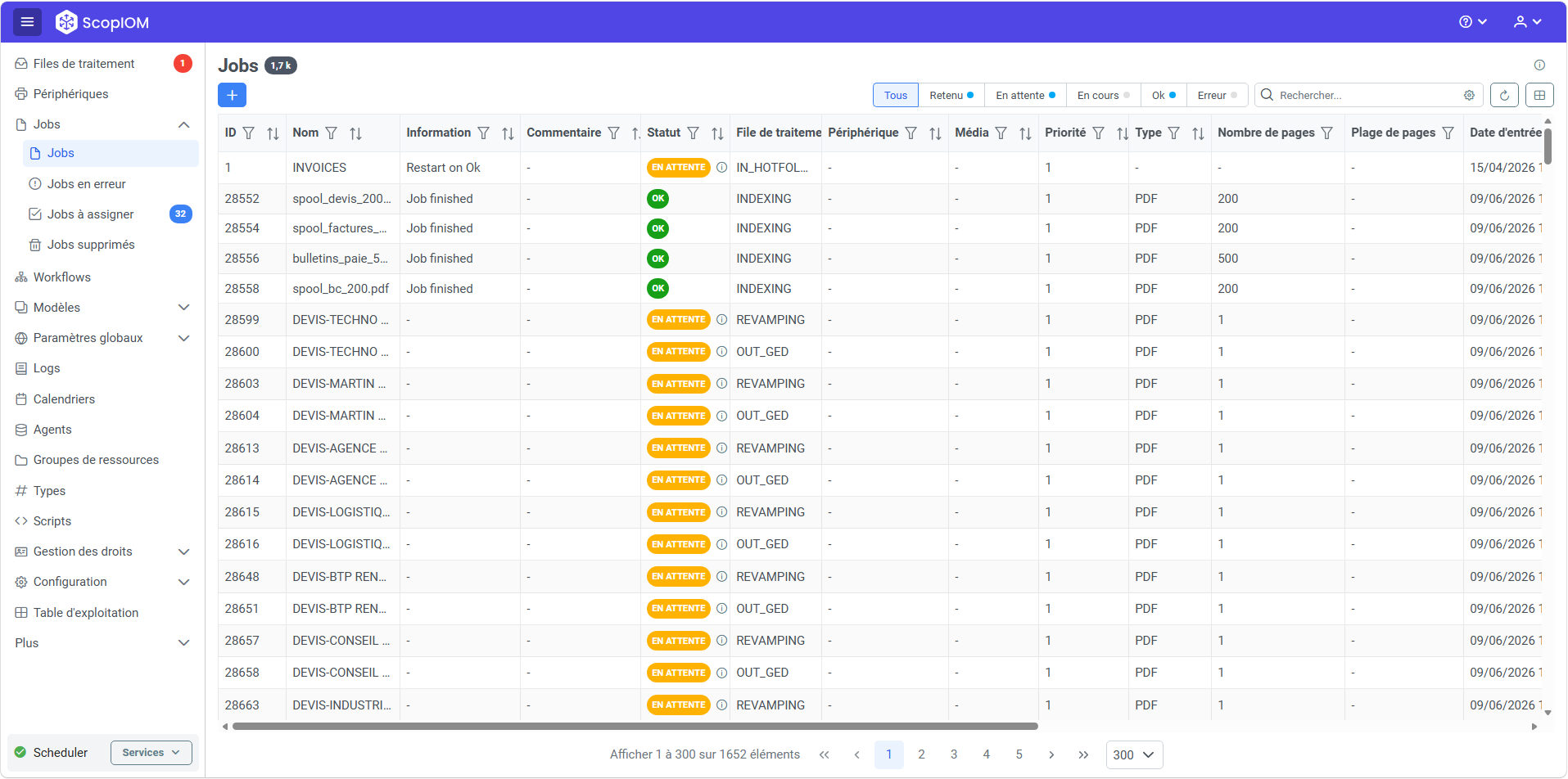
Task: Open the Logs page
Action: (102, 368)
